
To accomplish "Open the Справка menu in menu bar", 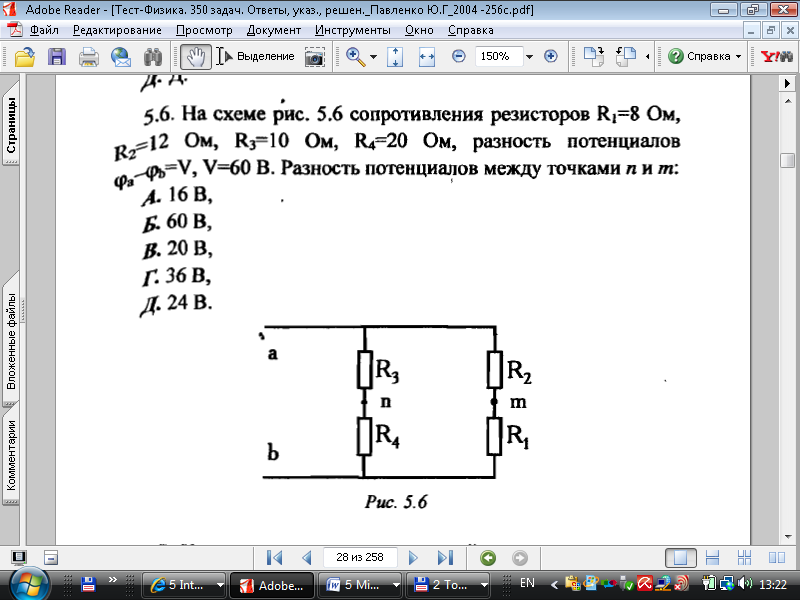I will coord(470,30).
